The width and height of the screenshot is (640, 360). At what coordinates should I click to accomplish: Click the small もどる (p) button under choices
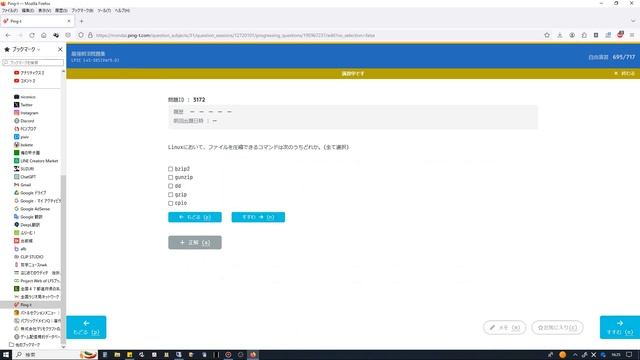pyautogui.click(x=195, y=217)
